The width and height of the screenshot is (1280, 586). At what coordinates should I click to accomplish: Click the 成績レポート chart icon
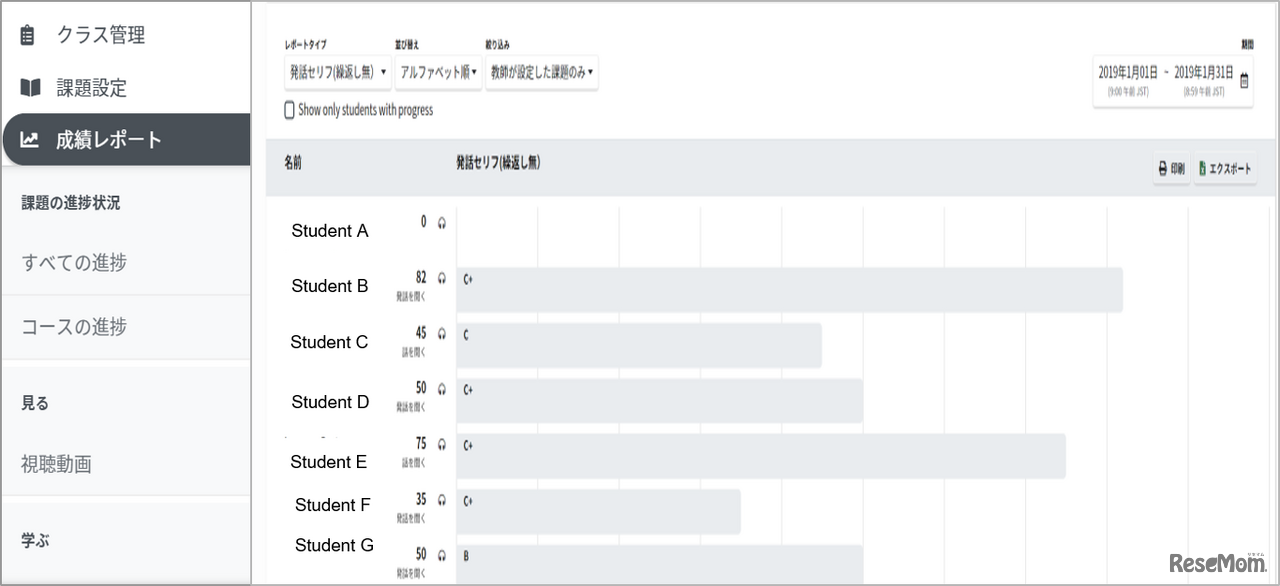tap(30, 140)
